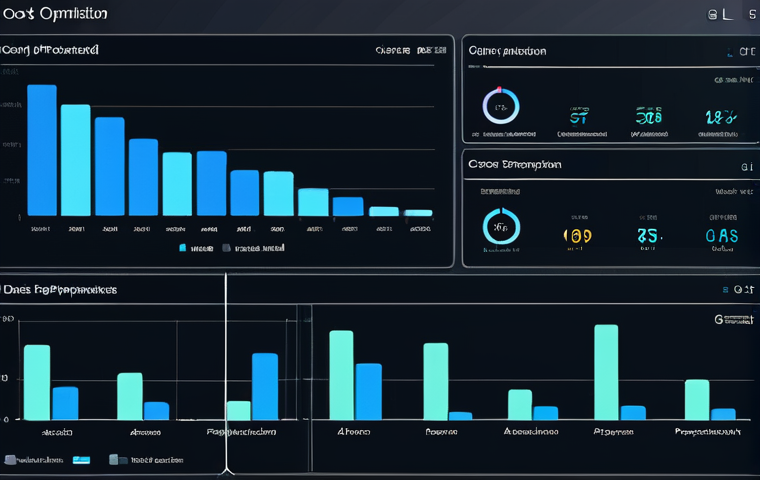
Task: Open the filter text at the bar chart panel's header right
Action: 411,50
